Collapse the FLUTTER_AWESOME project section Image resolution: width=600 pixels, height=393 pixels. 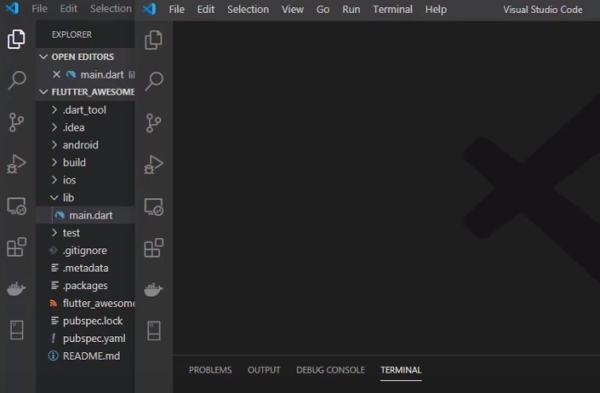(x=44, y=92)
